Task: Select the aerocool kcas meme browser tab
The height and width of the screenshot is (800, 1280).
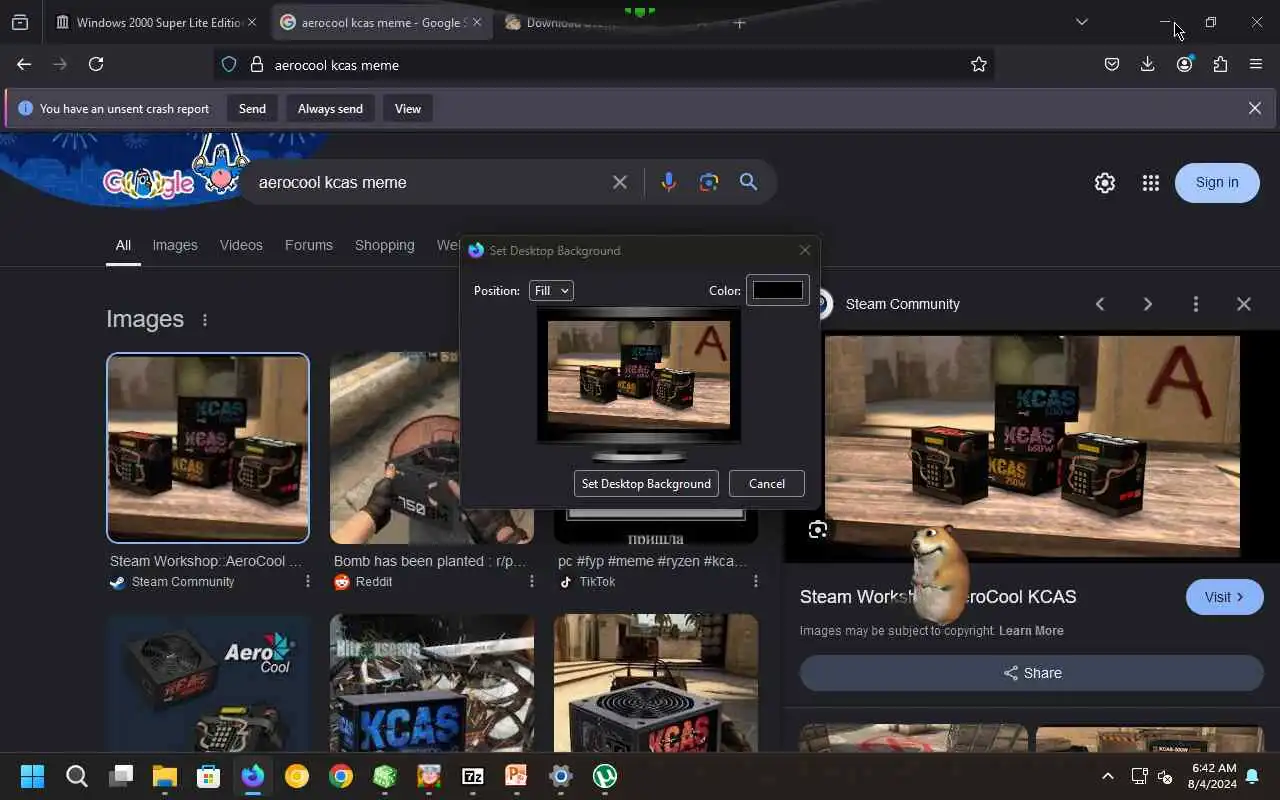Action: [x=381, y=22]
